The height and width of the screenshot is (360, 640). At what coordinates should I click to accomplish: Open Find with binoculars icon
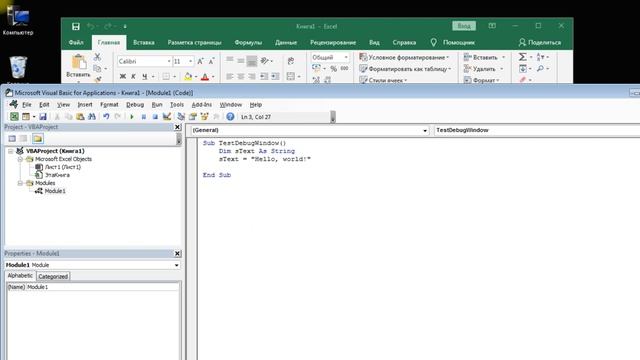92,117
